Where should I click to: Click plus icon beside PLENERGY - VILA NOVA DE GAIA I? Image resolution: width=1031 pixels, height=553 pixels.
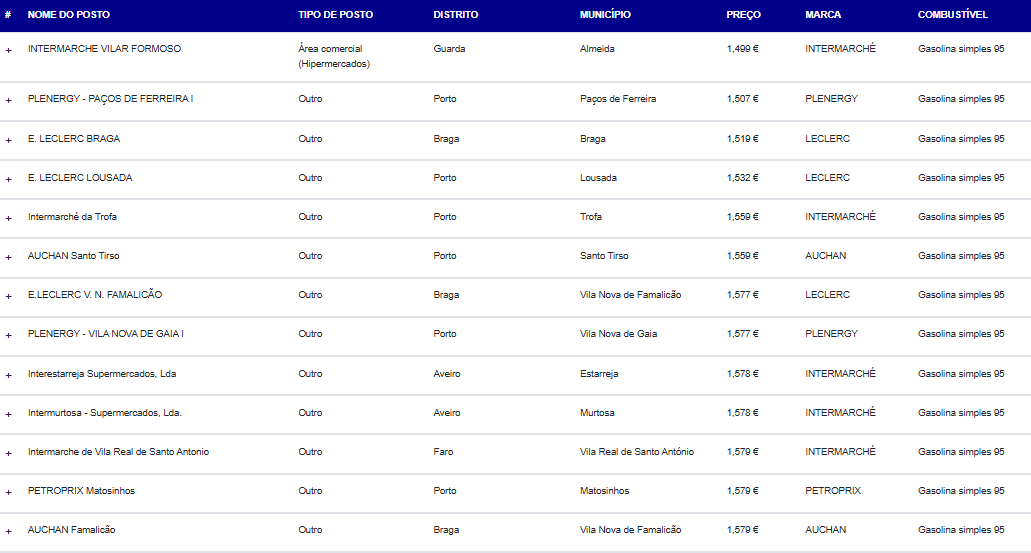pyautogui.click(x=9, y=334)
